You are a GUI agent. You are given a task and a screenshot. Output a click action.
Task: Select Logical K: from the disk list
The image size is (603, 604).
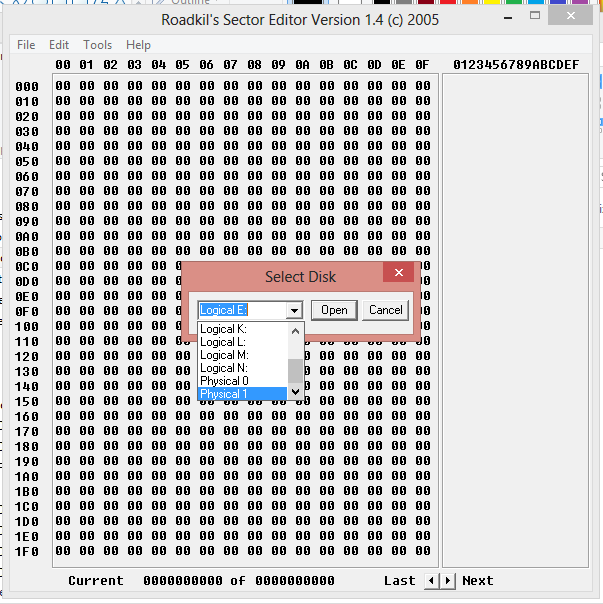coord(242,329)
